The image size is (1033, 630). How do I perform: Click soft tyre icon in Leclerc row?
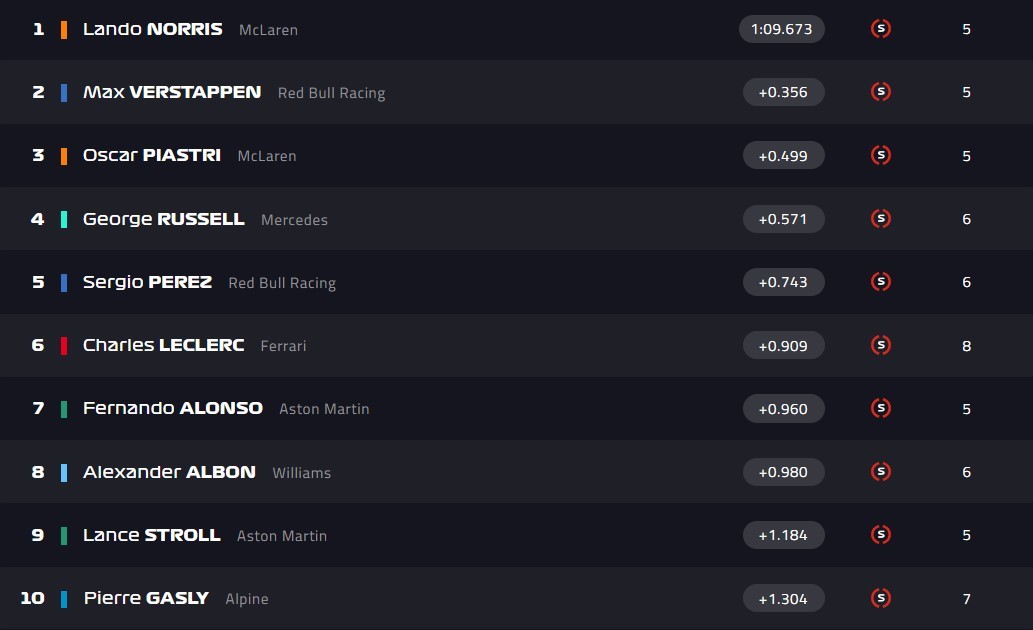tap(881, 345)
